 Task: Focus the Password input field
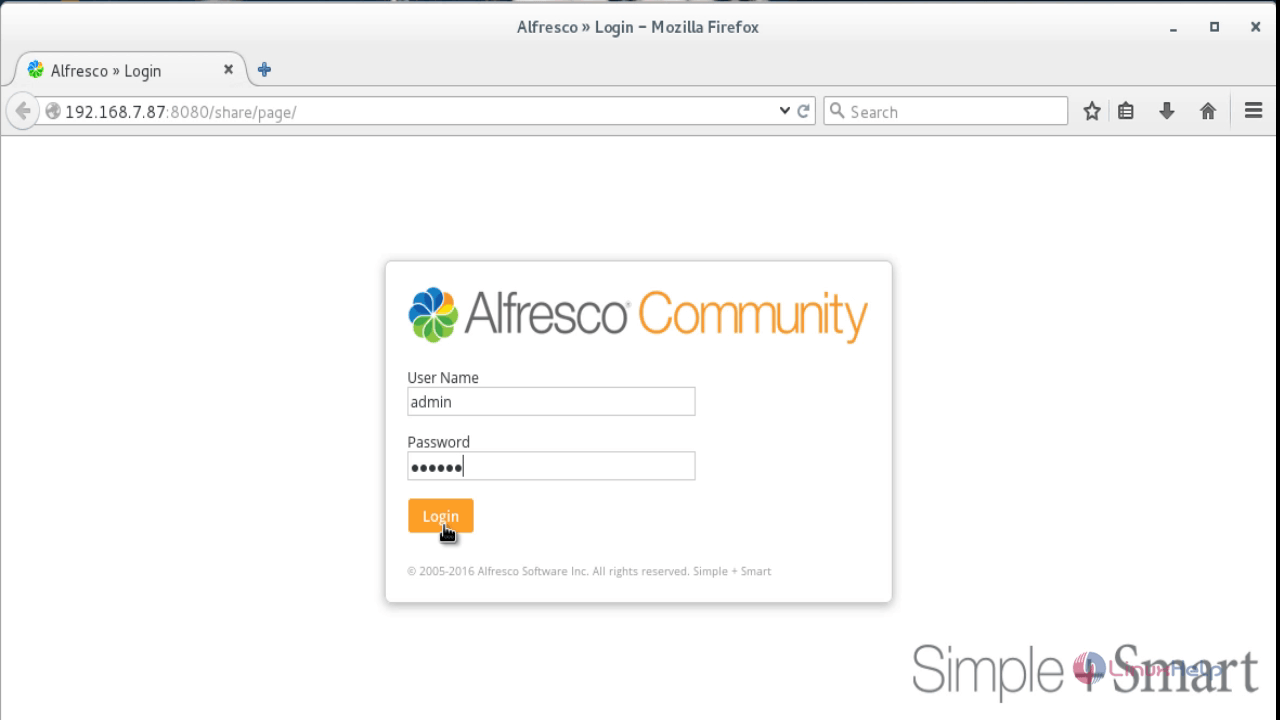pyautogui.click(x=551, y=466)
